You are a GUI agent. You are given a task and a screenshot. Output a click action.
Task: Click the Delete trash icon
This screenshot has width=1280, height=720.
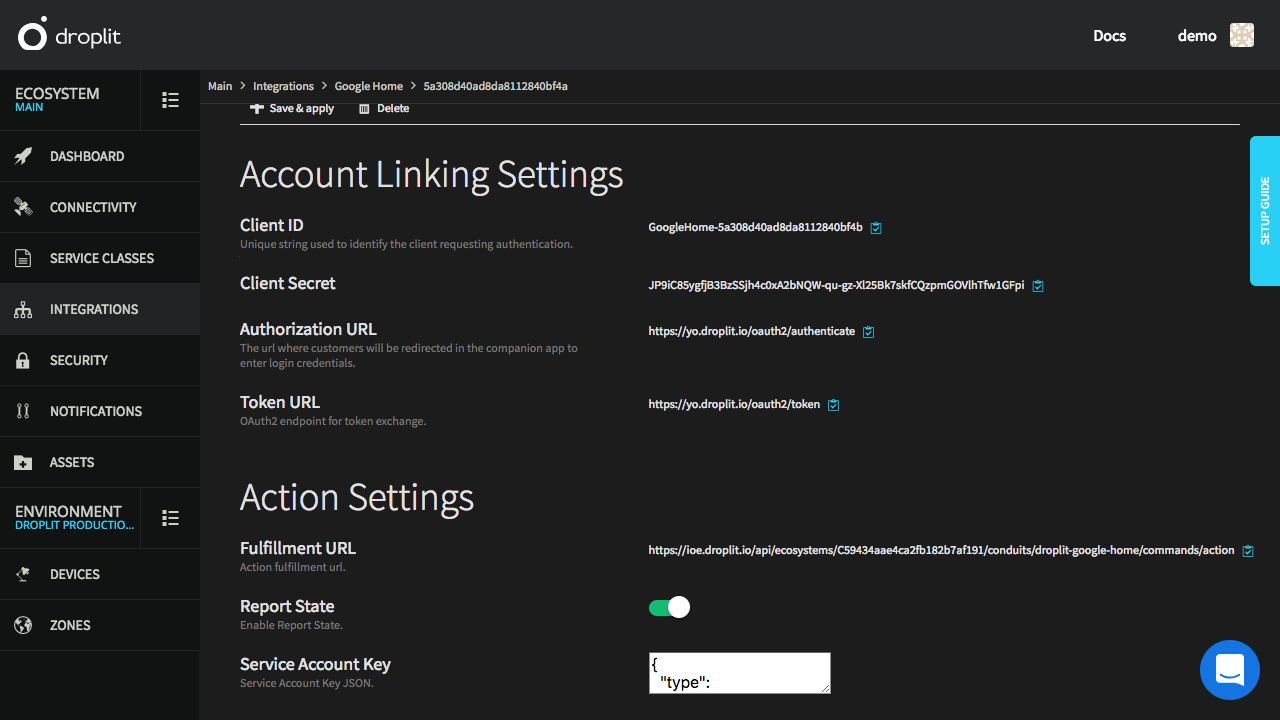click(x=364, y=109)
